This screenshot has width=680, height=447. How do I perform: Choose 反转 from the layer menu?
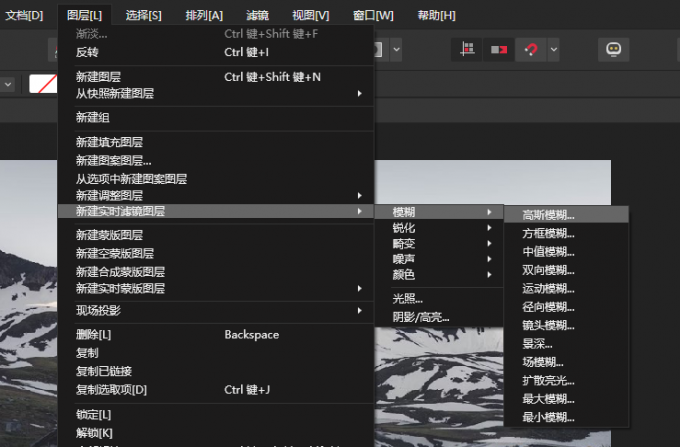(216, 52)
